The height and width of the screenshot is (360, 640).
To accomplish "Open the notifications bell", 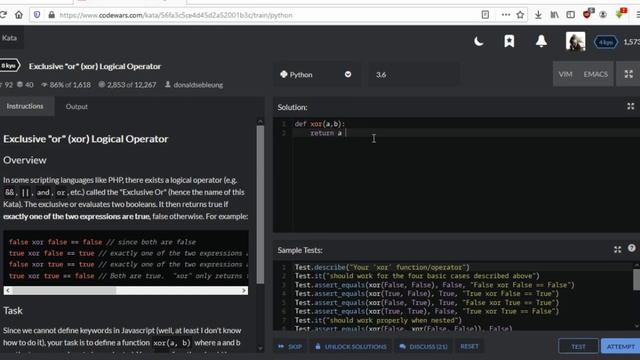I will tap(541, 41).
